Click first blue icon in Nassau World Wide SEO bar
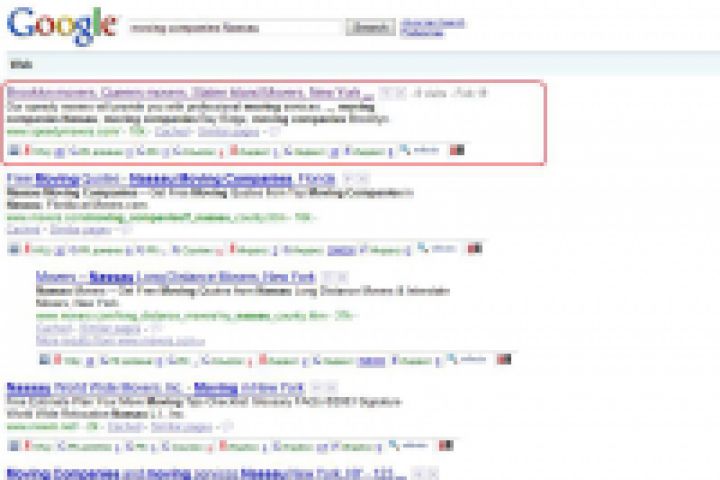Viewport: 720px width, 480px height. pyautogui.click(x=14, y=445)
